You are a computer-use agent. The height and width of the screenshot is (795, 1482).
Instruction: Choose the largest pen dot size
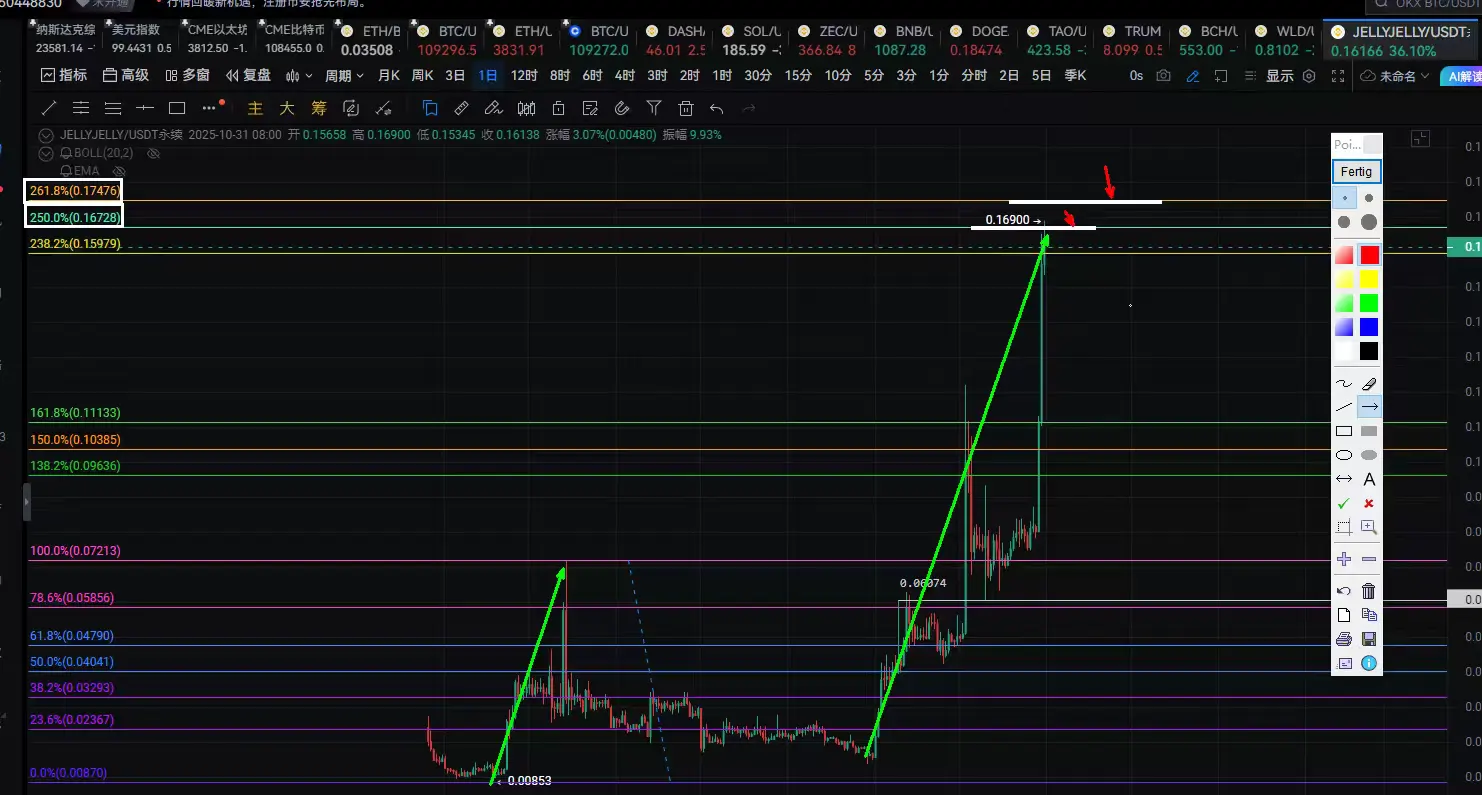click(1369, 222)
